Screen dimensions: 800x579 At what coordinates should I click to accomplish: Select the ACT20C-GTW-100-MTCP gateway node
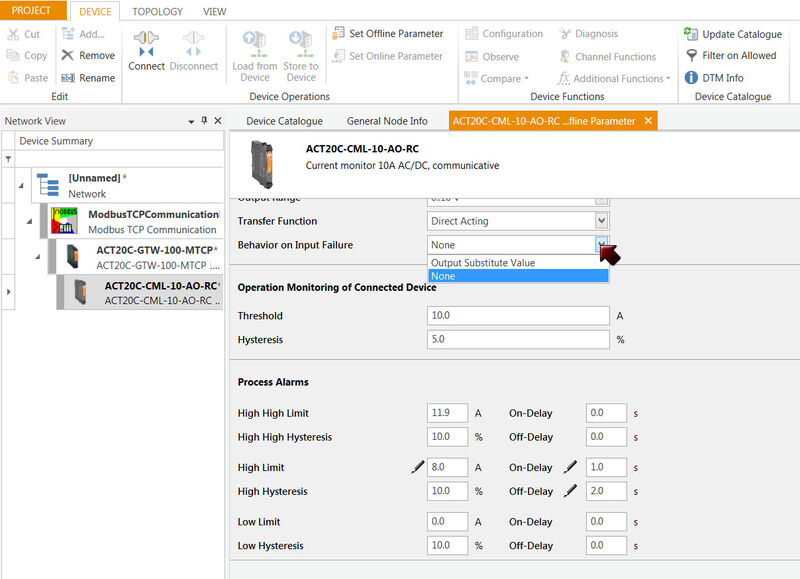pyautogui.click(x=155, y=257)
